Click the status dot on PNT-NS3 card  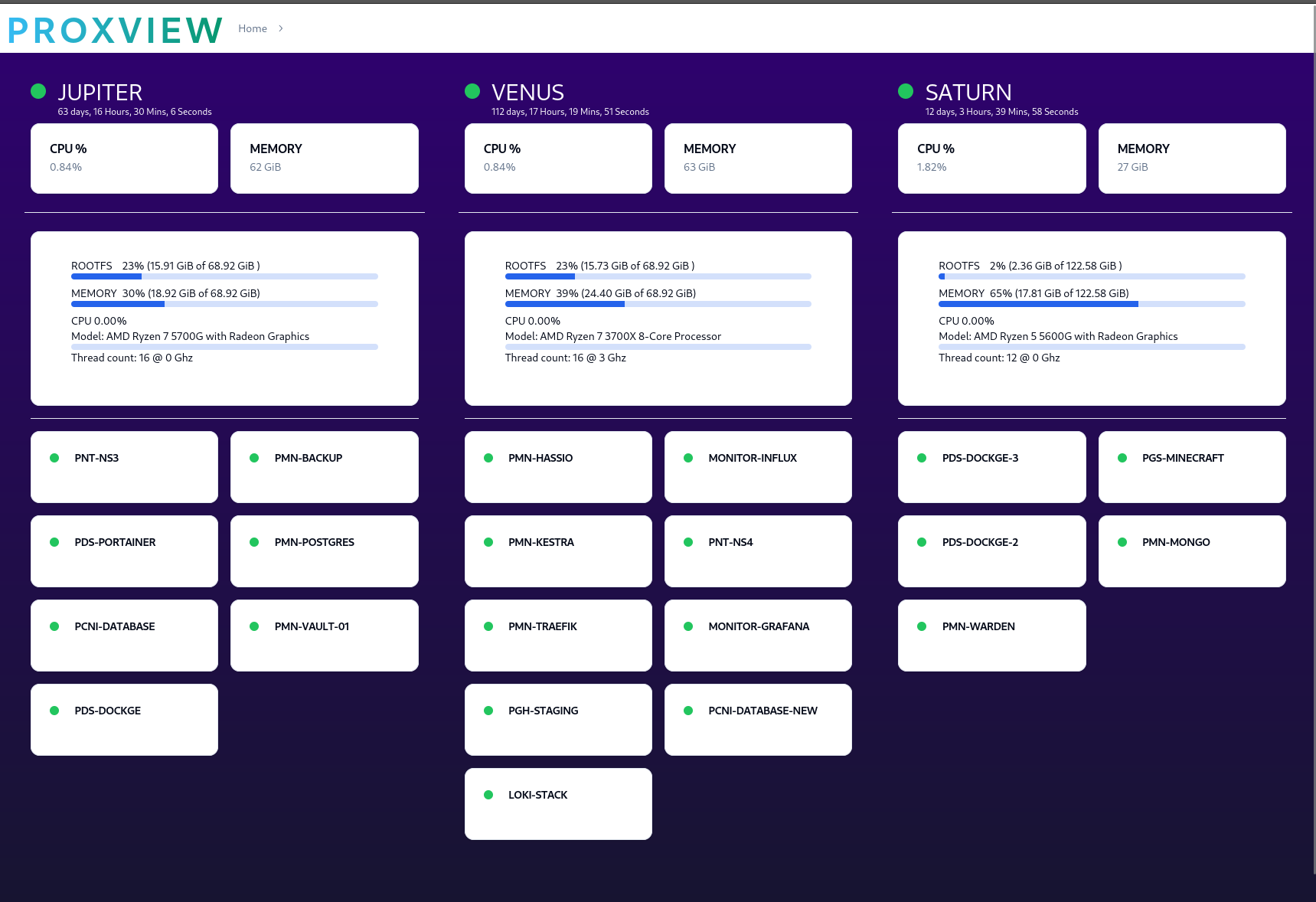54,458
